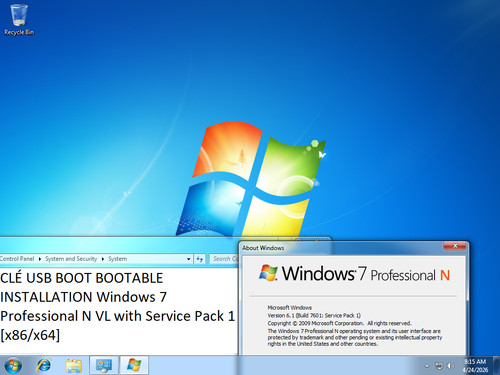Viewport: 500px width, 375px height.
Task: Click the System breadcrumb item
Action: point(117,259)
